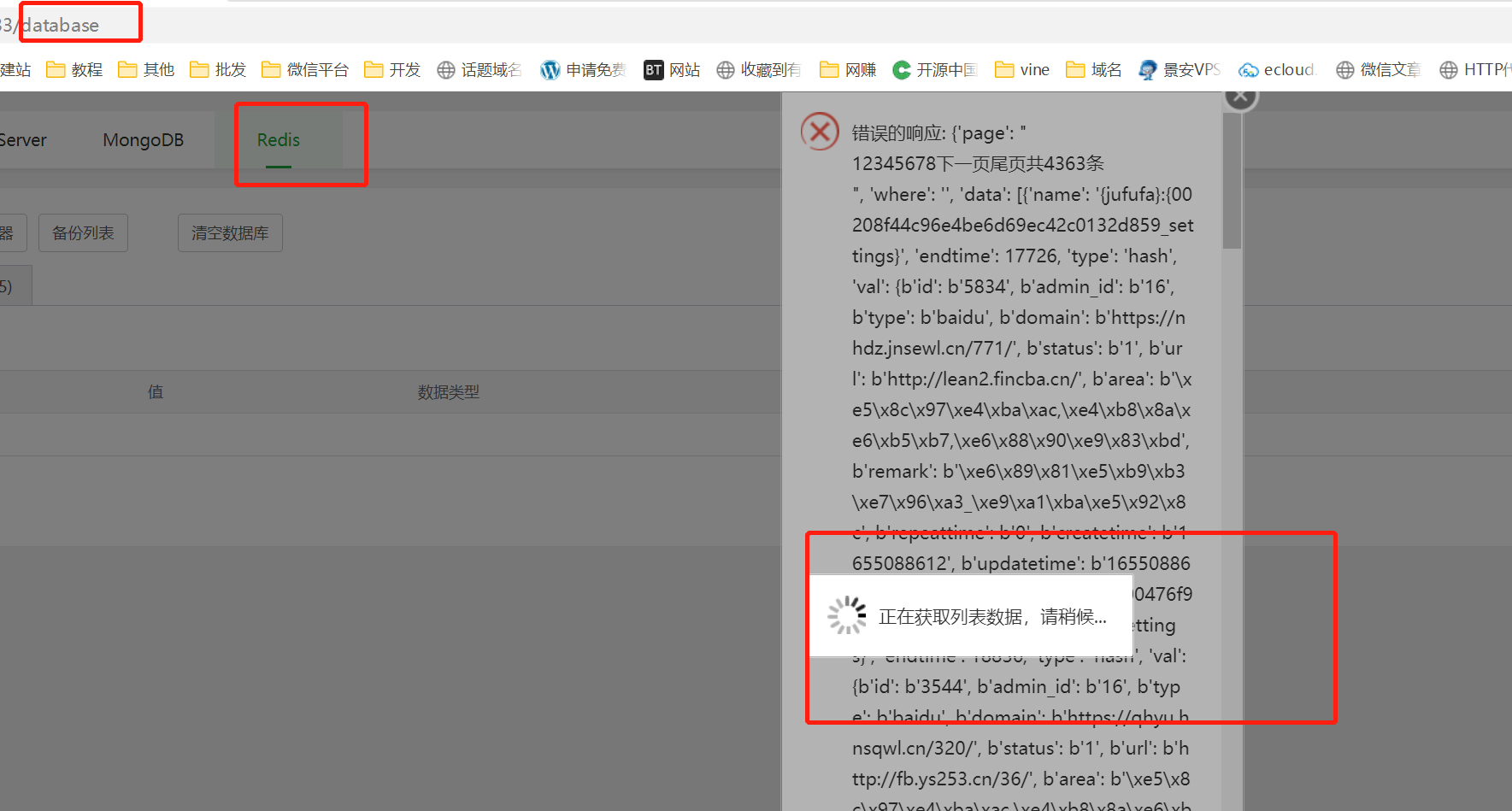Image resolution: width=1512 pixels, height=811 pixels.
Task: Open the 开发 bookmark folder
Action: 392,70
